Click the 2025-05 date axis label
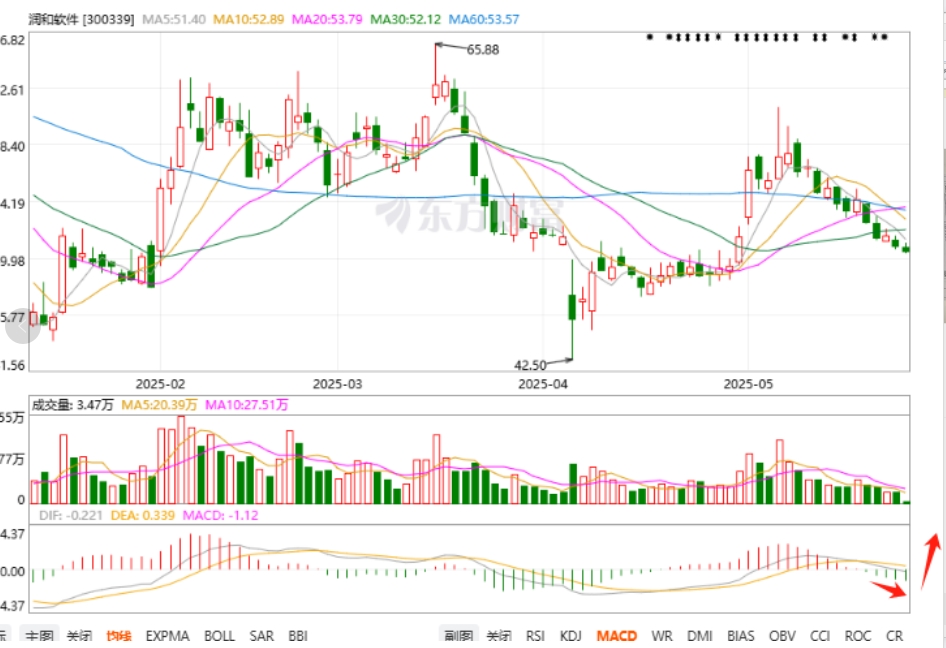The width and height of the screenshot is (946, 648). click(x=748, y=384)
